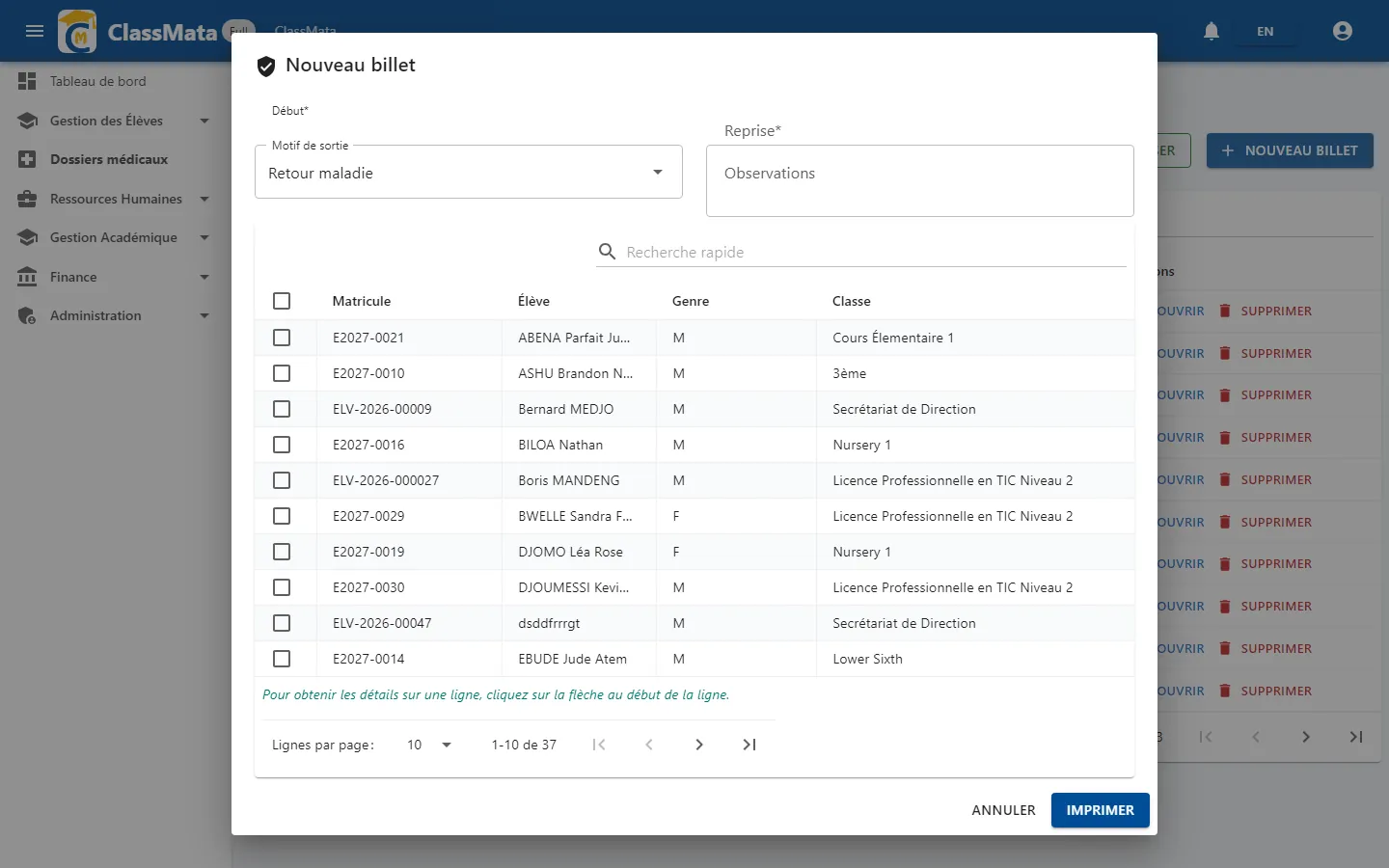The height and width of the screenshot is (868, 1389).
Task: Click Finance bank icon in sidebar
Action: (27, 277)
